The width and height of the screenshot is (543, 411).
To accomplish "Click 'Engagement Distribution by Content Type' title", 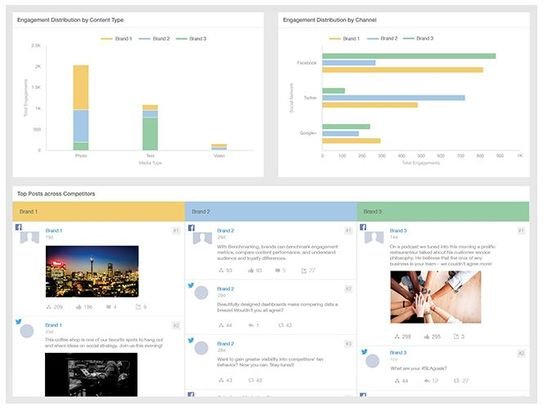I will pos(70,20).
